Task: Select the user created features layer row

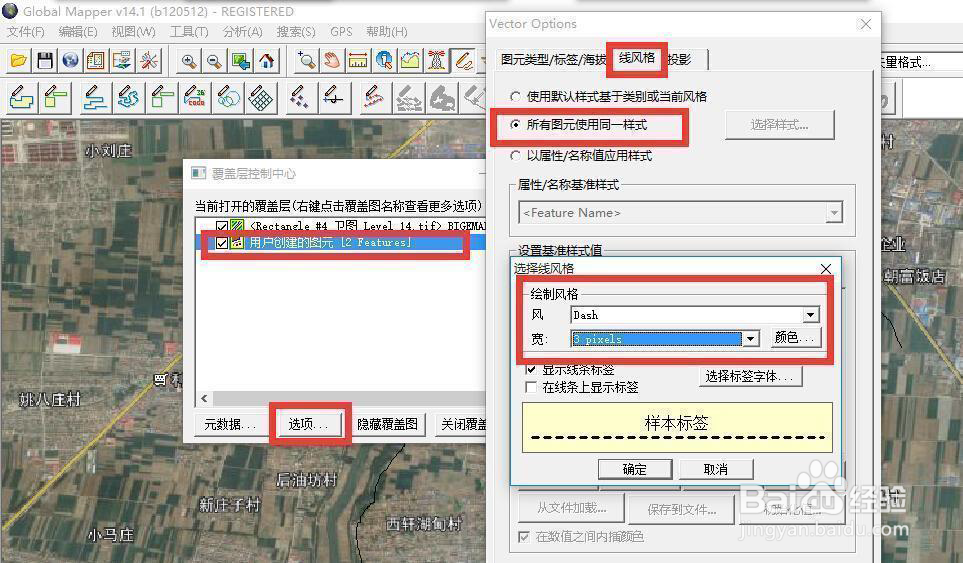Action: [341, 243]
